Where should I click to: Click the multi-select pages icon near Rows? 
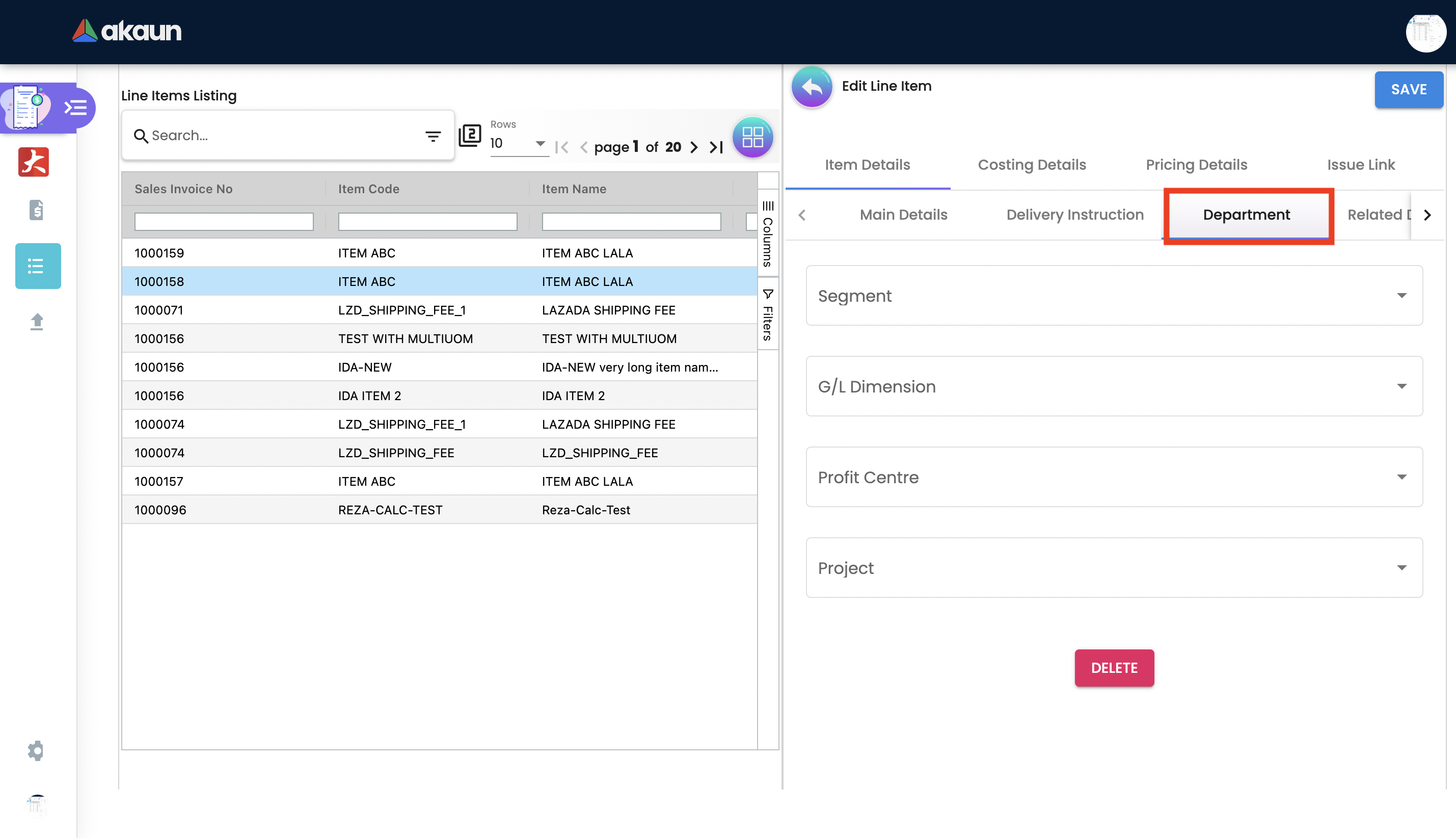(470, 136)
